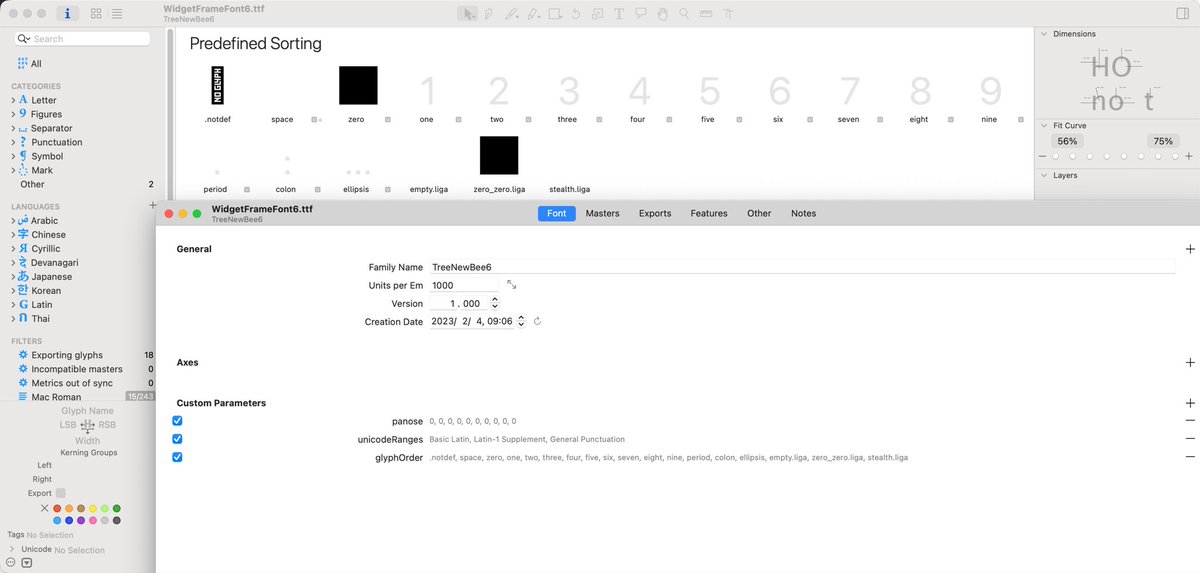Viewport: 1200px width, 573px height.
Task: Choose the Measurement ruler tool
Action: coord(706,14)
